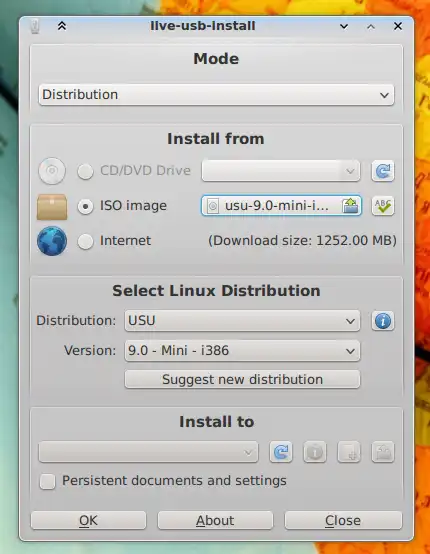Image resolution: width=430 pixels, height=554 pixels.
Task: Click the USB app icon in title bar
Action: [x=35, y=26]
